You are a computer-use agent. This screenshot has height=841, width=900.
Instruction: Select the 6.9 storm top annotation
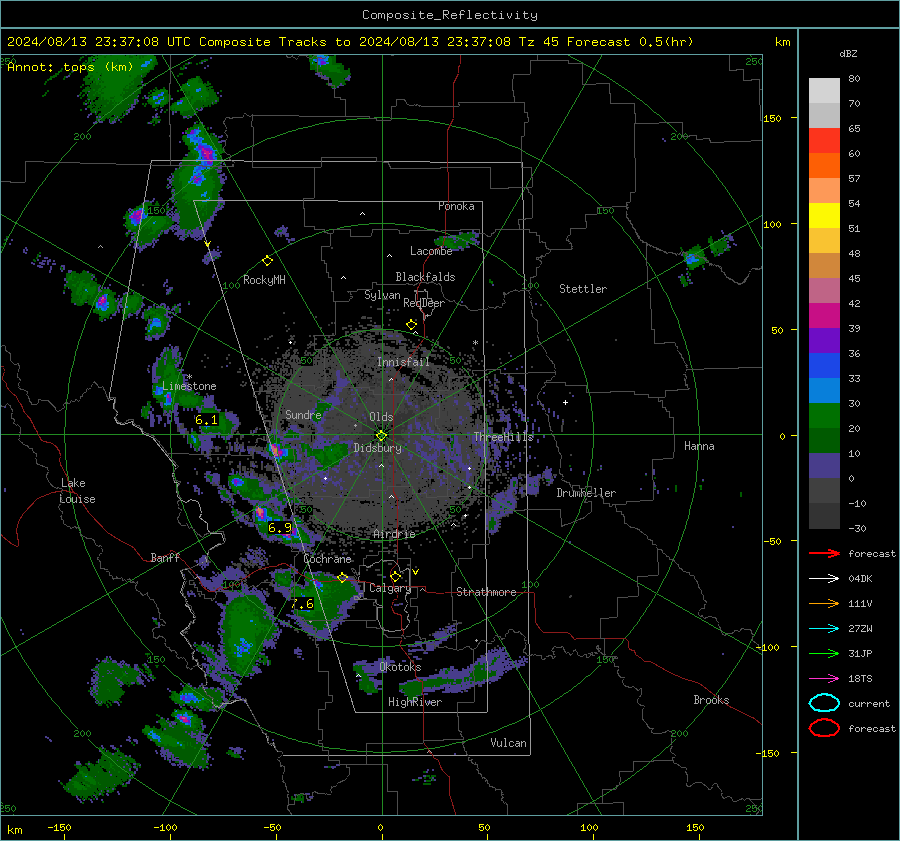(x=280, y=527)
